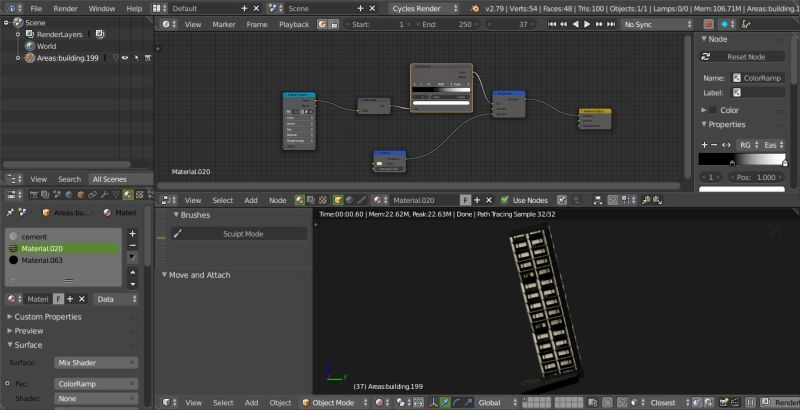
Task: Toggle renderability camera of Areas:building.199
Action: pos(148,58)
